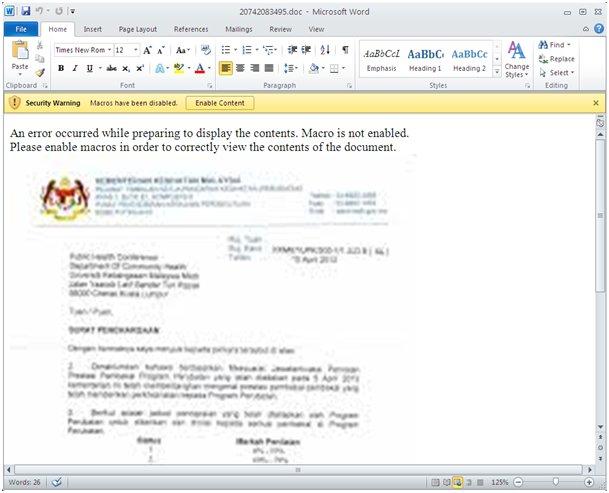The height and width of the screenshot is (493, 609).
Task: Open the font size dropdown
Action: tap(135, 49)
